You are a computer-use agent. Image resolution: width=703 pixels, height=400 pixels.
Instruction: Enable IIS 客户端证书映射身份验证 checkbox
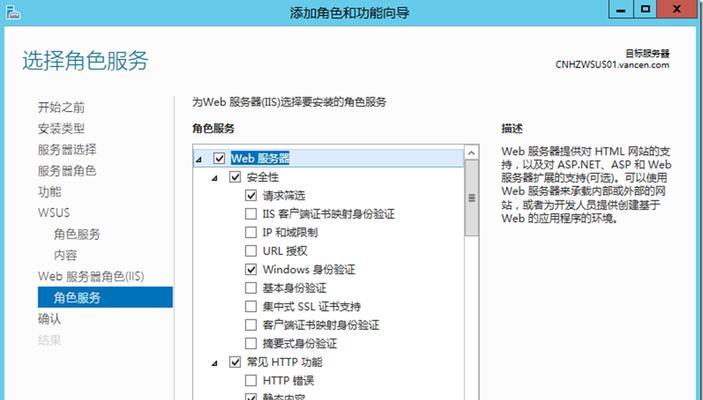(x=251, y=214)
